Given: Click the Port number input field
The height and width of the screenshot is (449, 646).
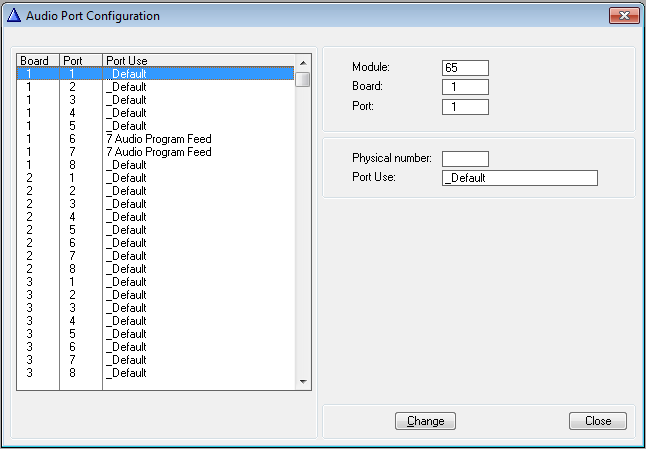Looking at the screenshot, I should (x=465, y=107).
